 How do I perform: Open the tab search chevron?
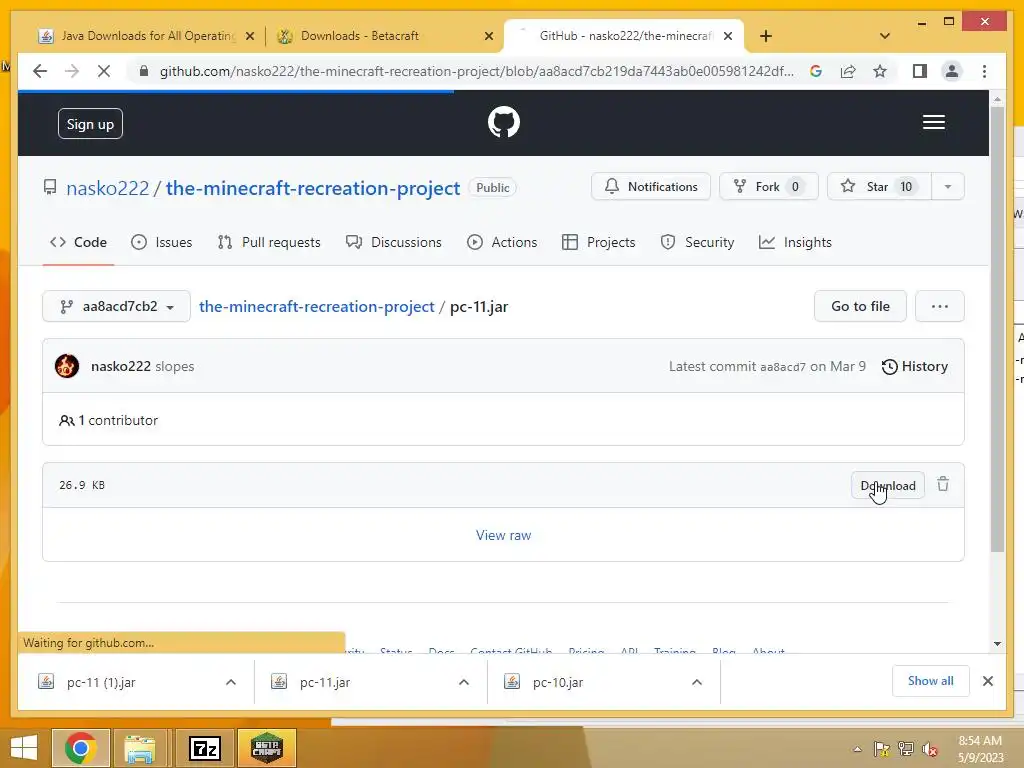pyautogui.click(x=885, y=36)
